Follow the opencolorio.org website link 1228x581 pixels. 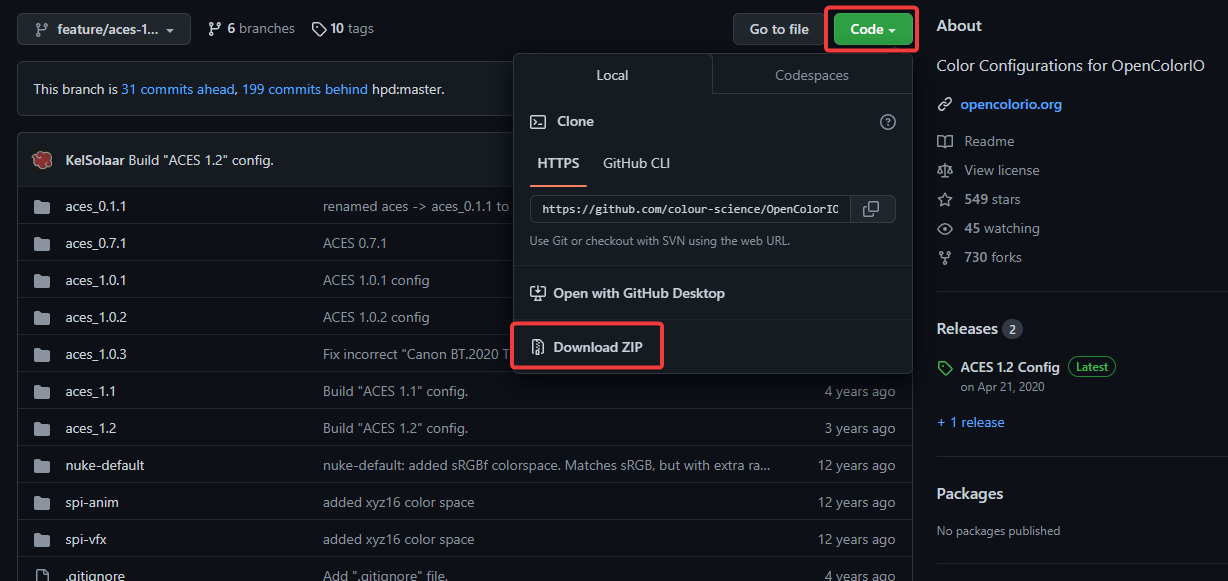coord(1010,104)
